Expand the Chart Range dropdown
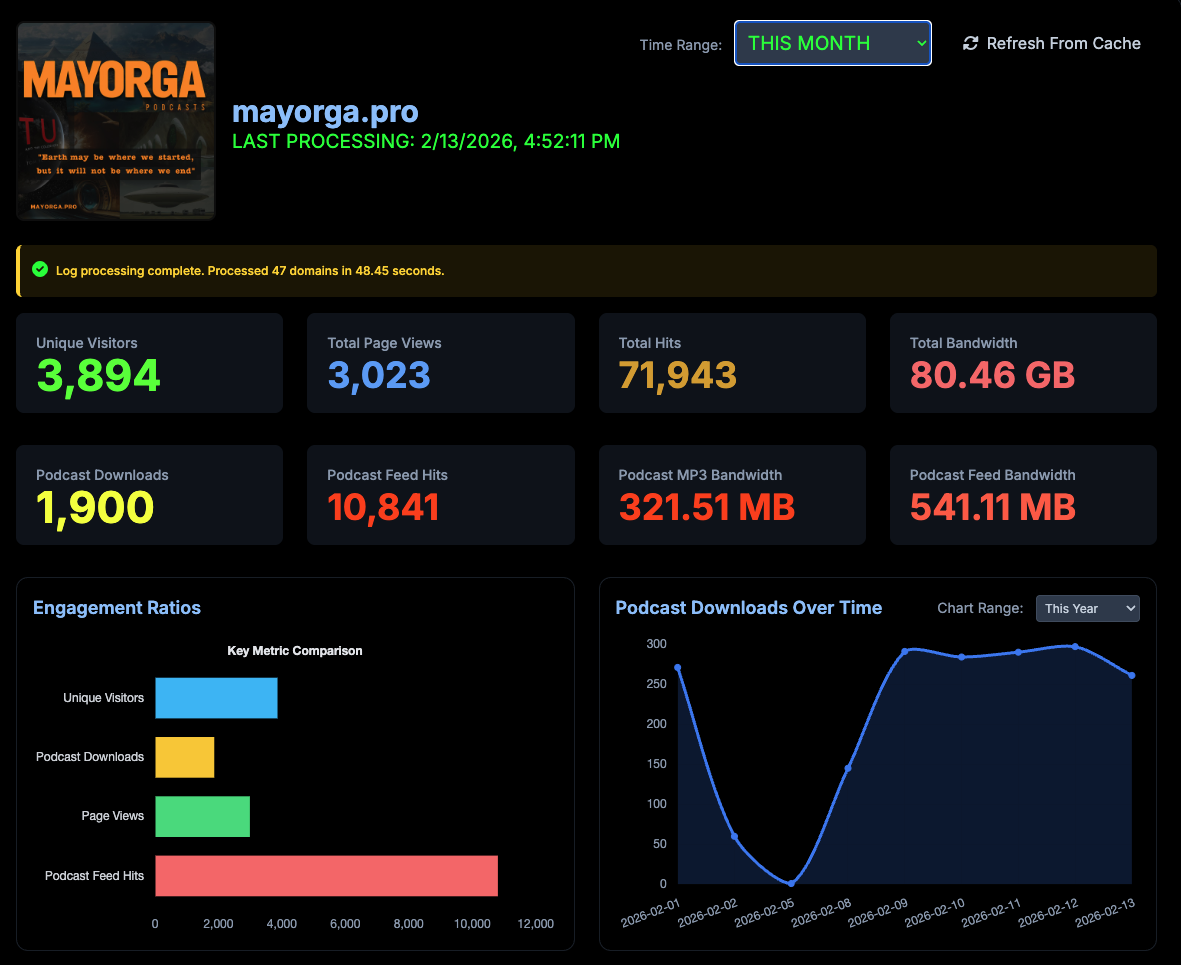This screenshot has width=1181, height=965. [1087, 608]
